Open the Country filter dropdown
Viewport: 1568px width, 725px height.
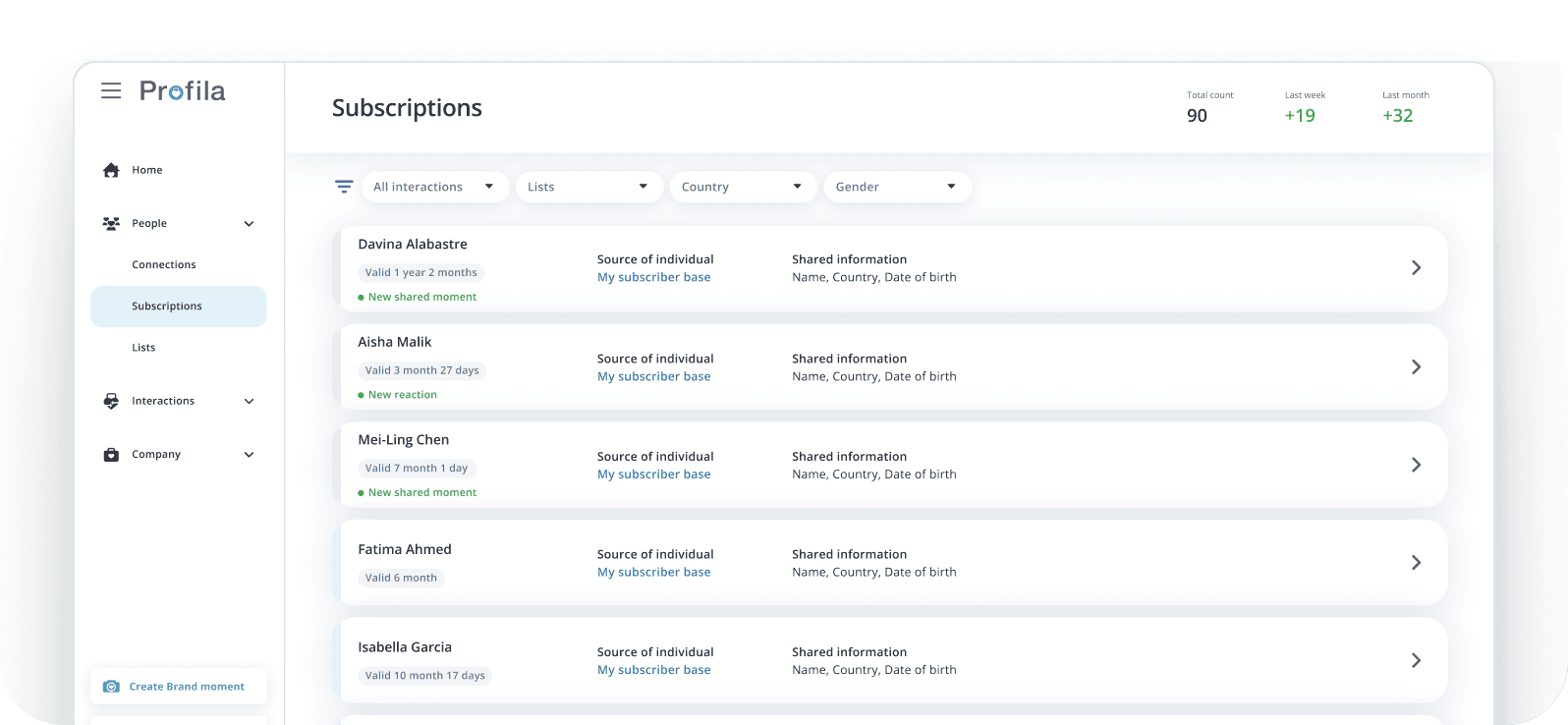coord(744,187)
